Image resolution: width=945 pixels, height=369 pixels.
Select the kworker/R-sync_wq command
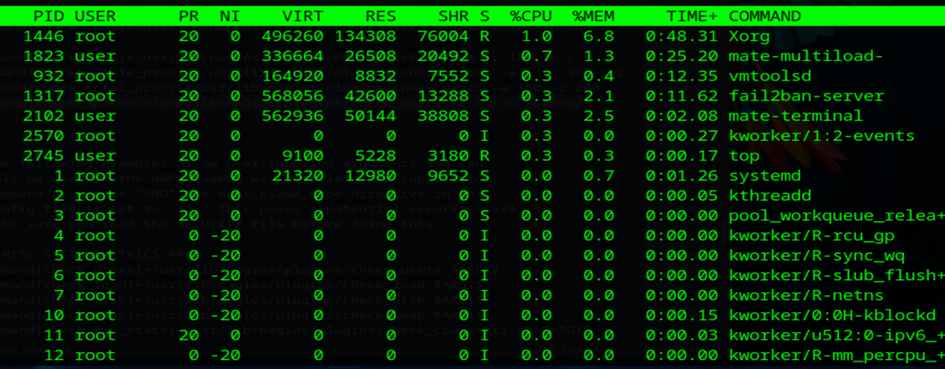pyautogui.click(x=817, y=255)
